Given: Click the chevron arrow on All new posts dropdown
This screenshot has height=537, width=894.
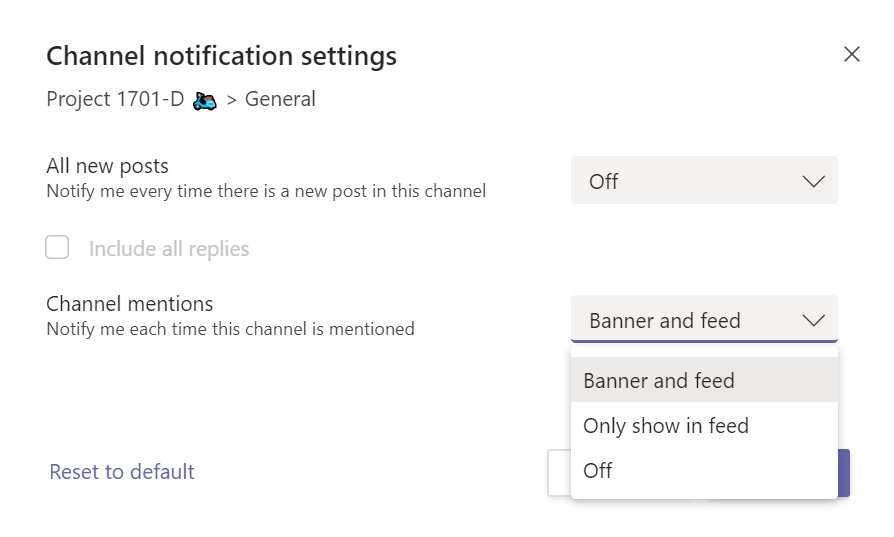Looking at the screenshot, I should click(813, 181).
